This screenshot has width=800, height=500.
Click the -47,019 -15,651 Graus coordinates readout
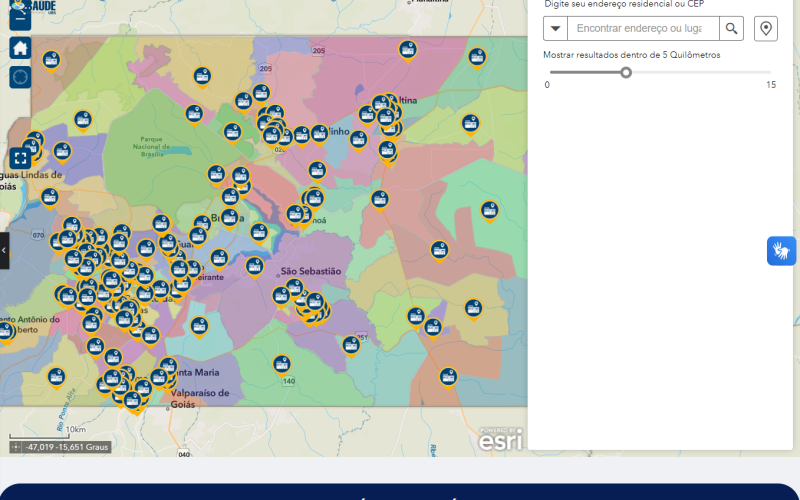click(x=67, y=447)
